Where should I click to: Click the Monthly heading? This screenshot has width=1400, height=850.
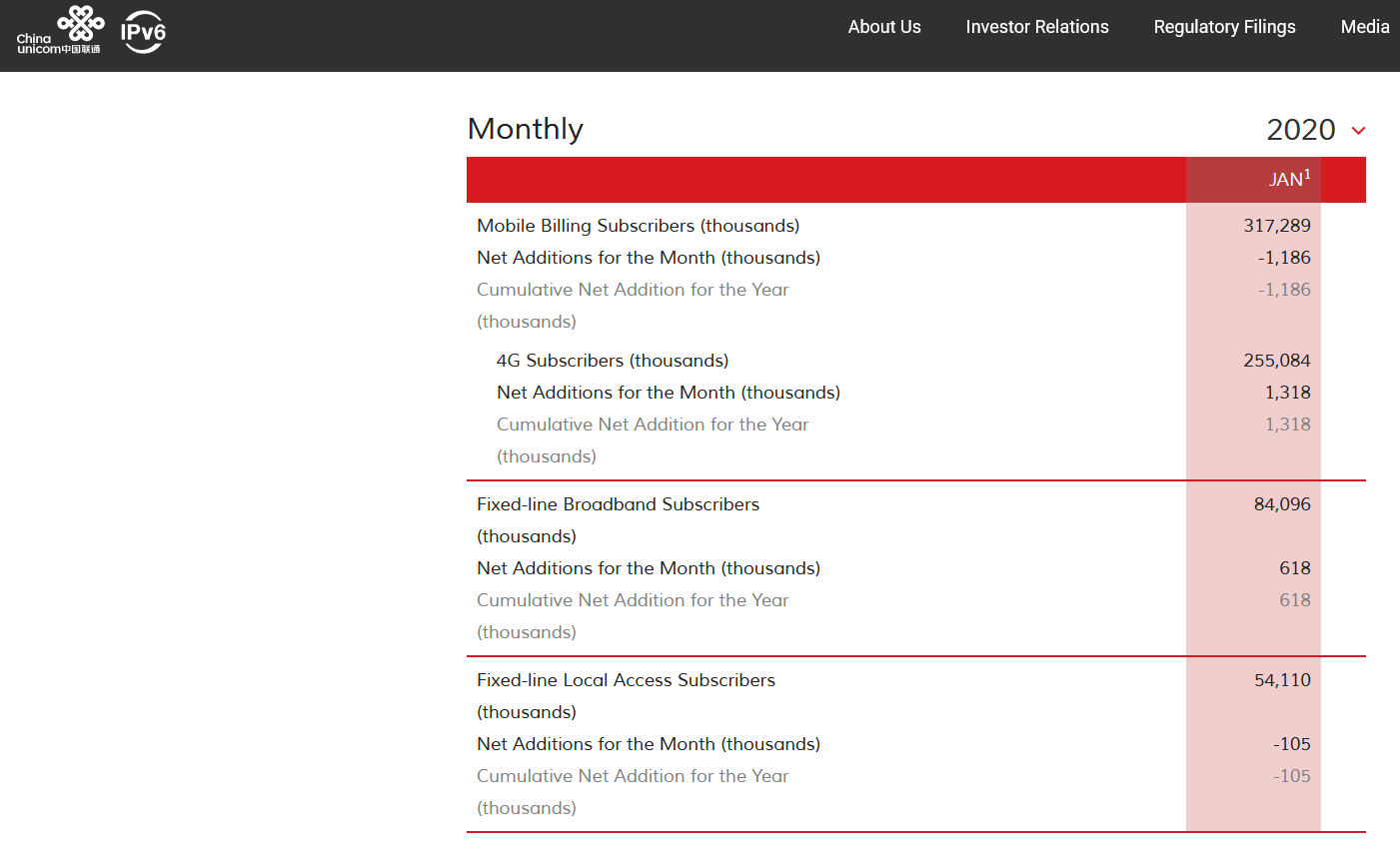tap(526, 129)
